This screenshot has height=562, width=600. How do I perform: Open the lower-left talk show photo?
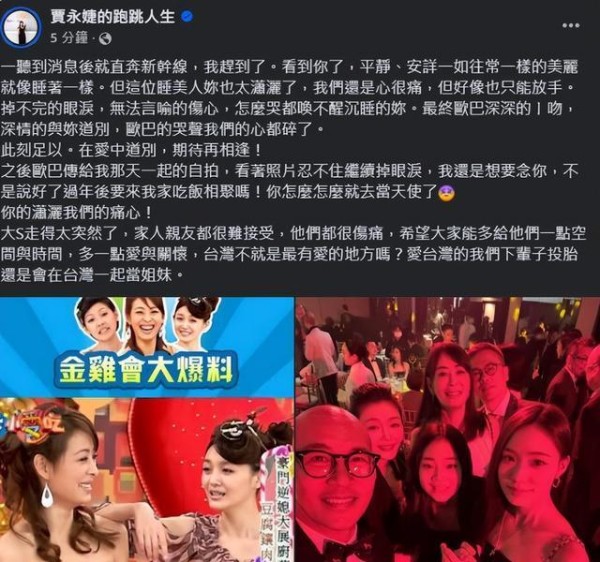tap(147, 480)
